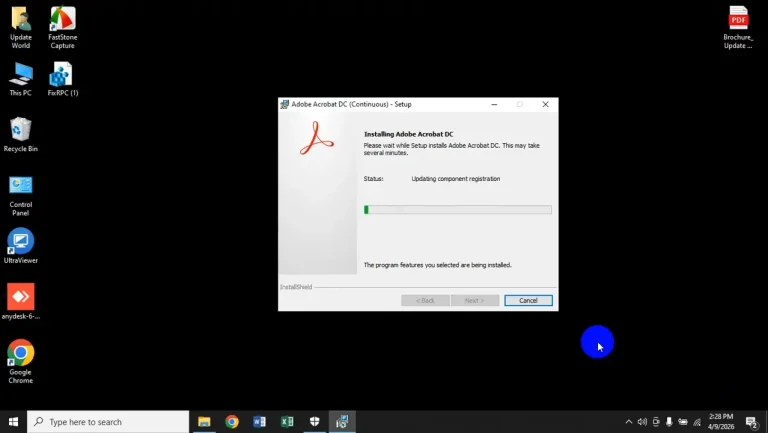Click the meet-now camera icon in tray
The width and height of the screenshot is (768, 433).
(656, 422)
